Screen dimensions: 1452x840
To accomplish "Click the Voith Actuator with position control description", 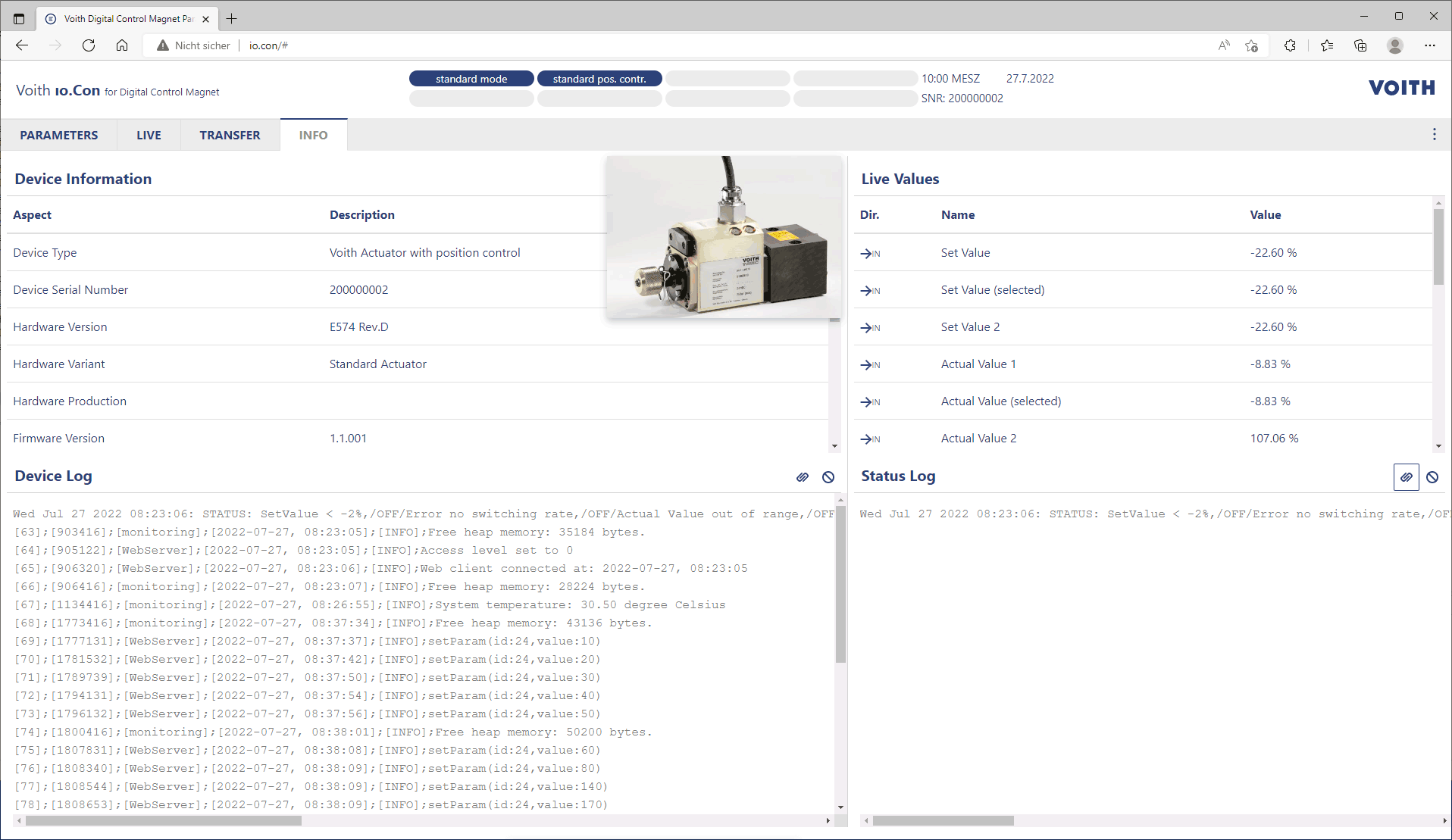I will 424,253.
